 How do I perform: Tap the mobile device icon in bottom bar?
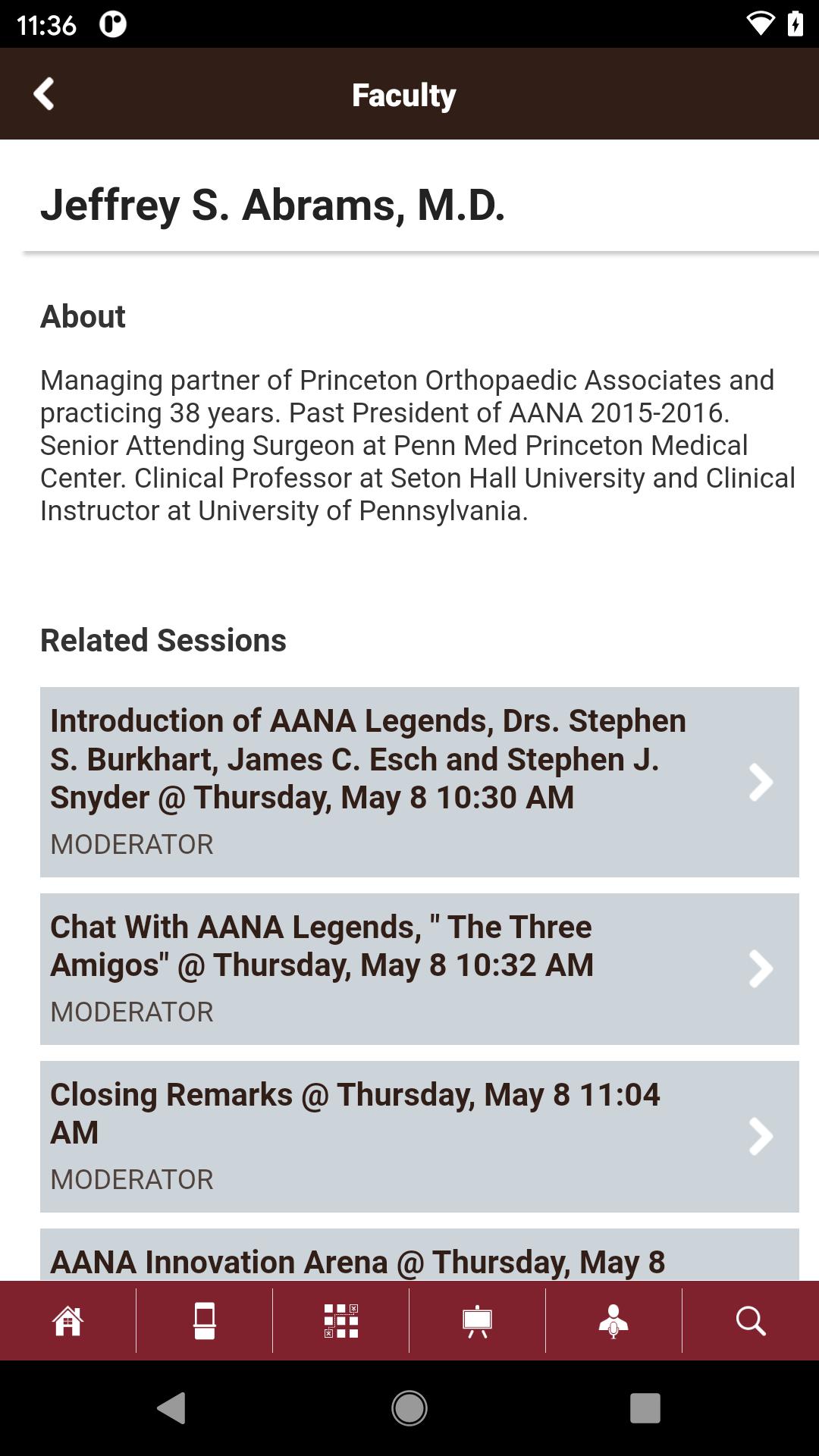click(x=205, y=1321)
